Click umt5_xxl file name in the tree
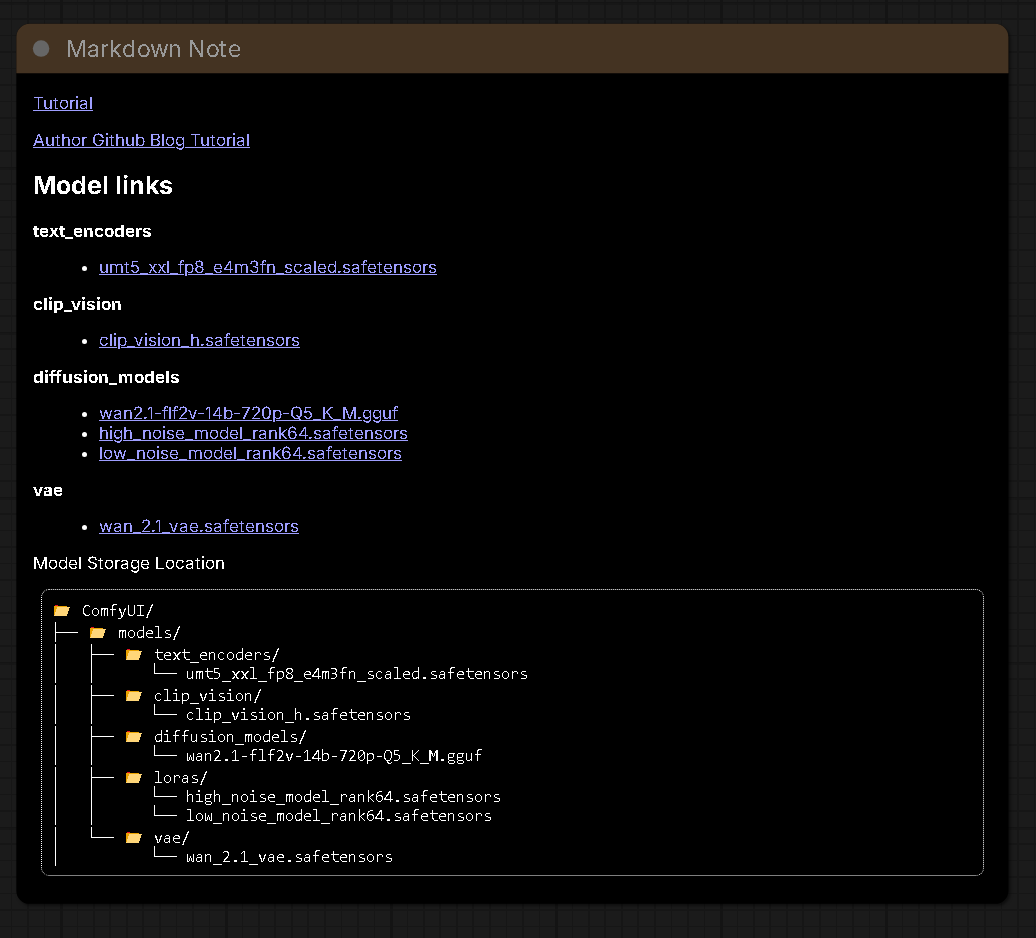 click(357, 674)
